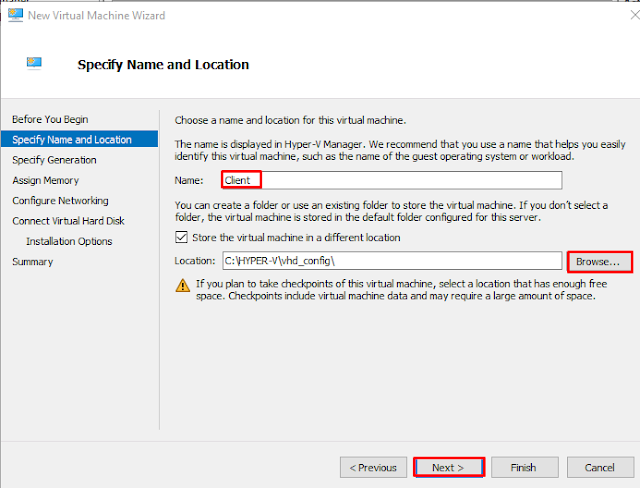Cancel the wizard

pyautogui.click(x=600, y=467)
